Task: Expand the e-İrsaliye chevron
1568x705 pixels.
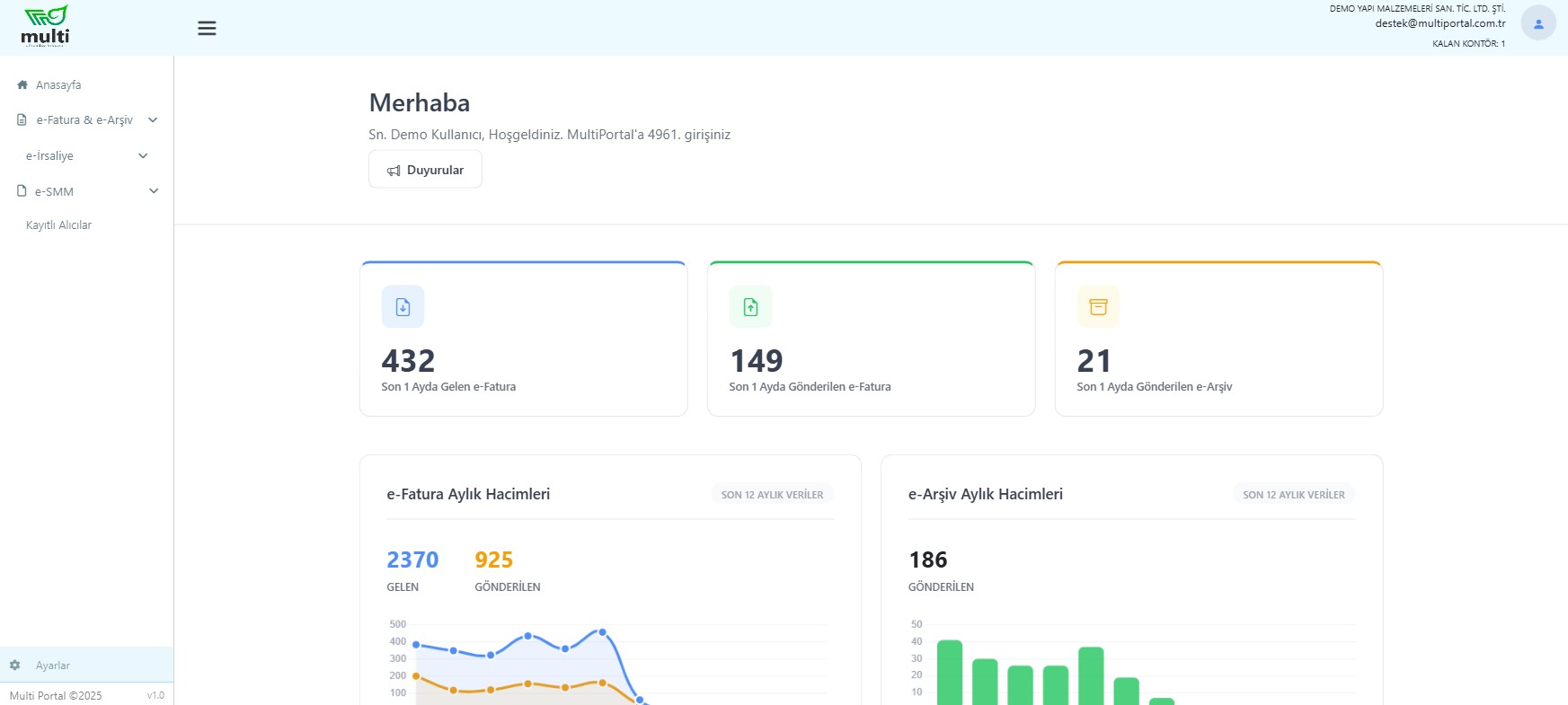Action: 143,155
